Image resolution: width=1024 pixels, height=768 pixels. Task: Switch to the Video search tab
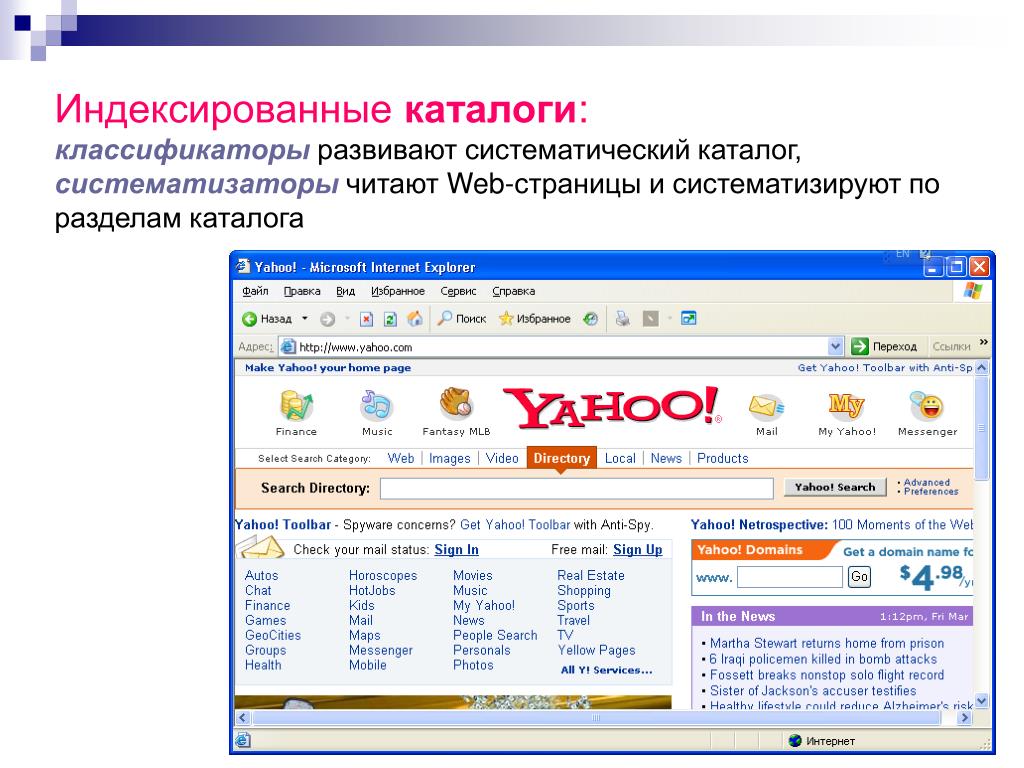coord(502,458)
